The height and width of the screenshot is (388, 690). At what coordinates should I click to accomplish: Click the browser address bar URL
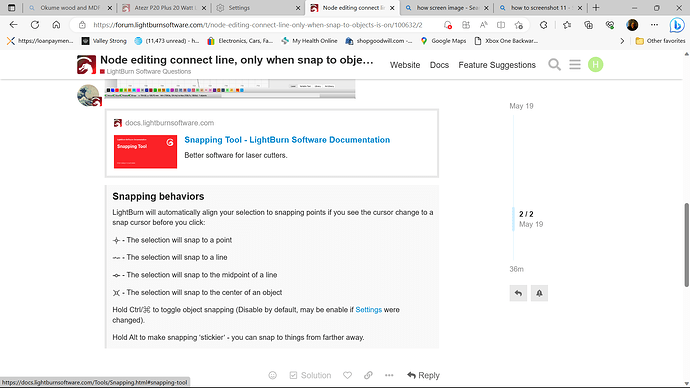pos(257,25)
